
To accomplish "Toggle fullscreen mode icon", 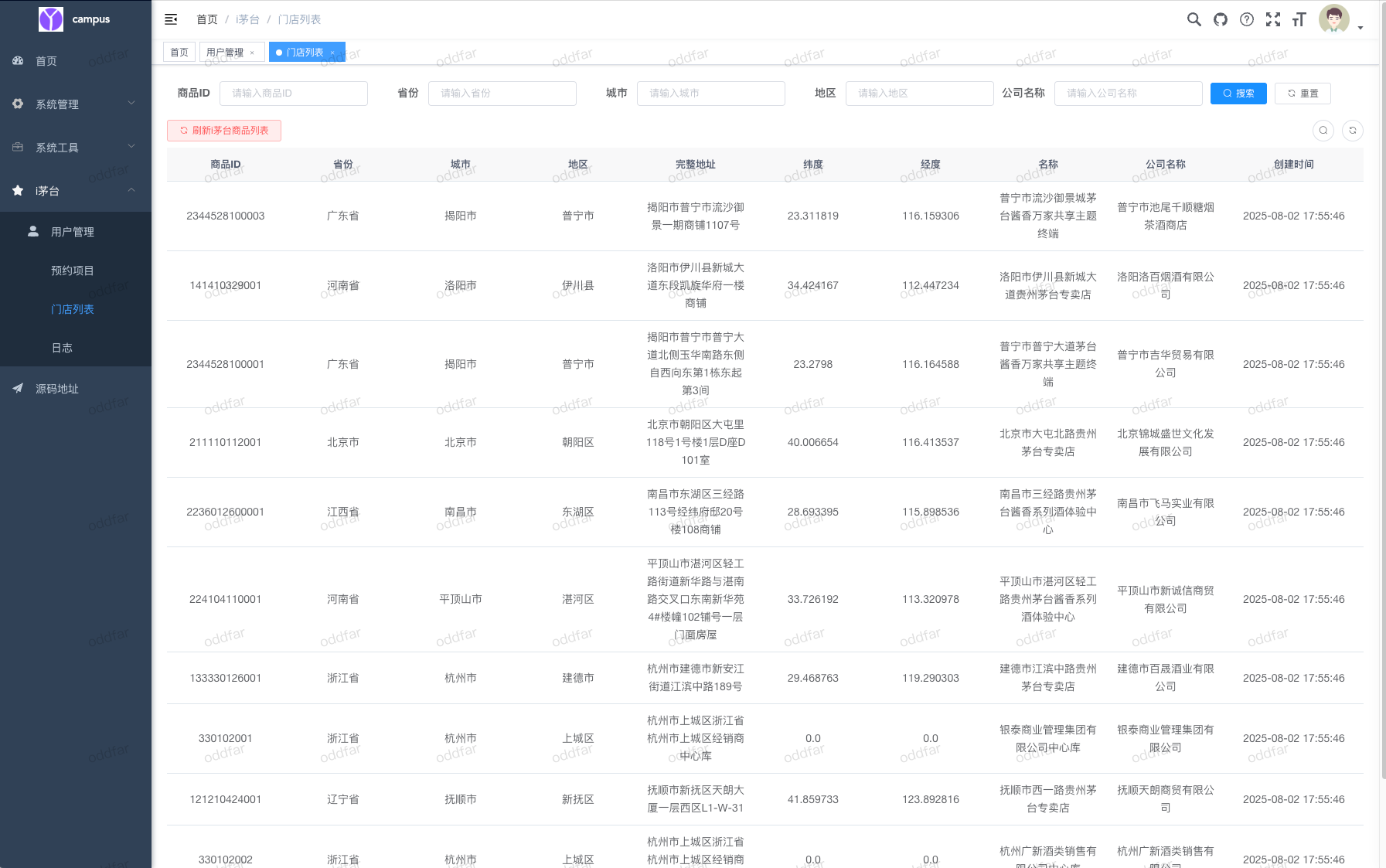I will [x=1272, y=19].
